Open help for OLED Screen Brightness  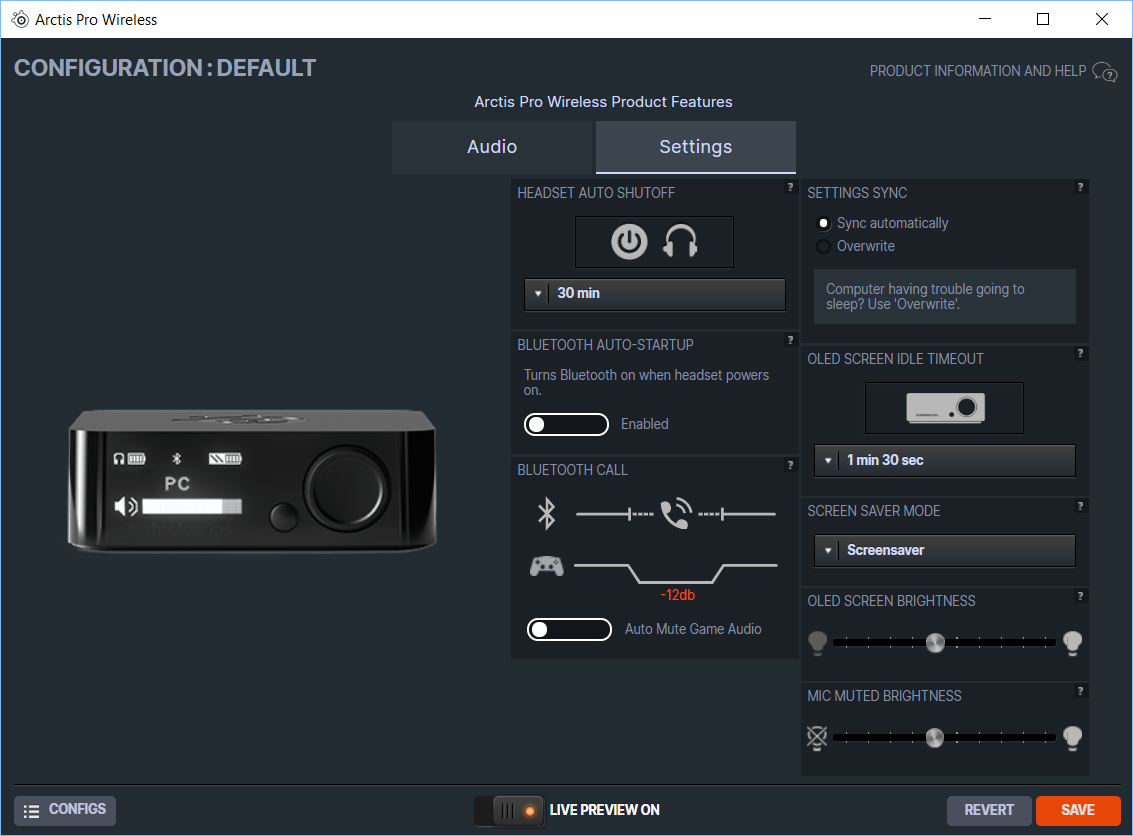pyautogui.click(x=1080, y=596)
